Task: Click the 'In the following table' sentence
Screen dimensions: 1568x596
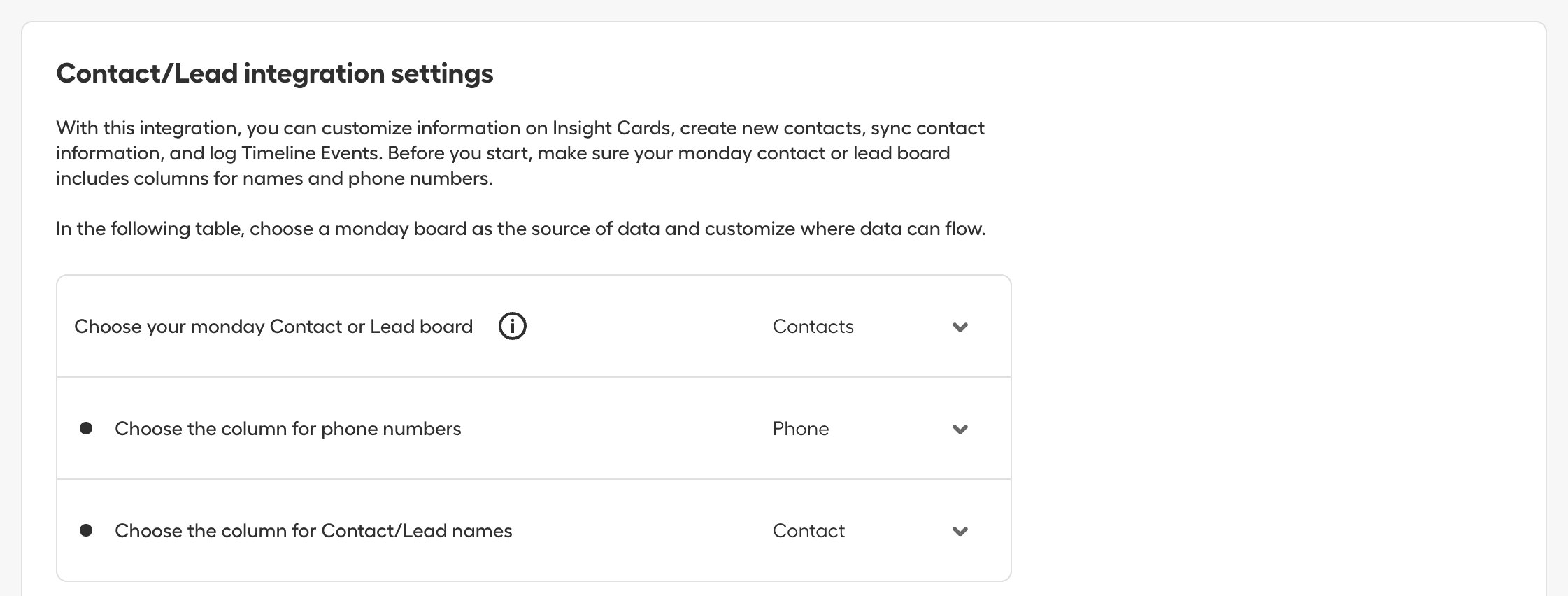Action: click(520, 229)
